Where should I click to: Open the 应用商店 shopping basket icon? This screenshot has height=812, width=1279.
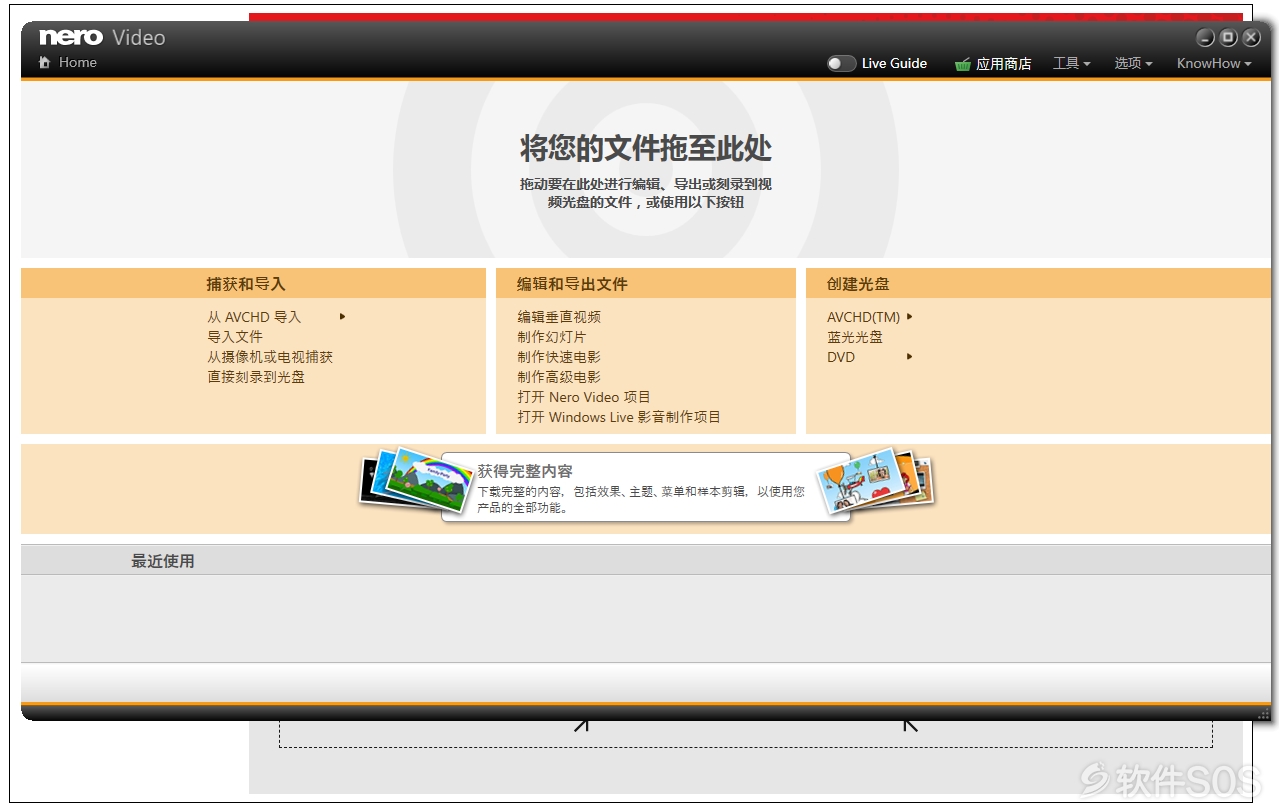962,64
